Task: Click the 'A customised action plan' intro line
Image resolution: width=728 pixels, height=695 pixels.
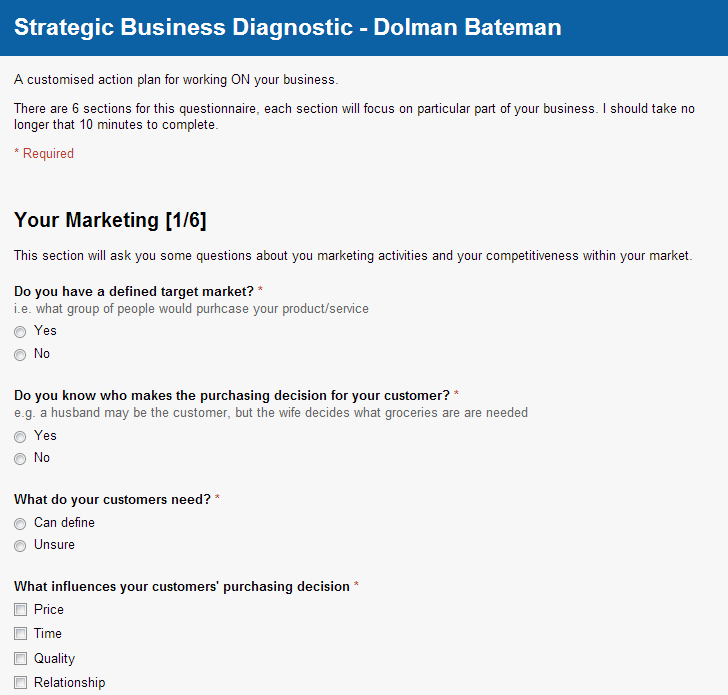Action: (x=176, y=80)
